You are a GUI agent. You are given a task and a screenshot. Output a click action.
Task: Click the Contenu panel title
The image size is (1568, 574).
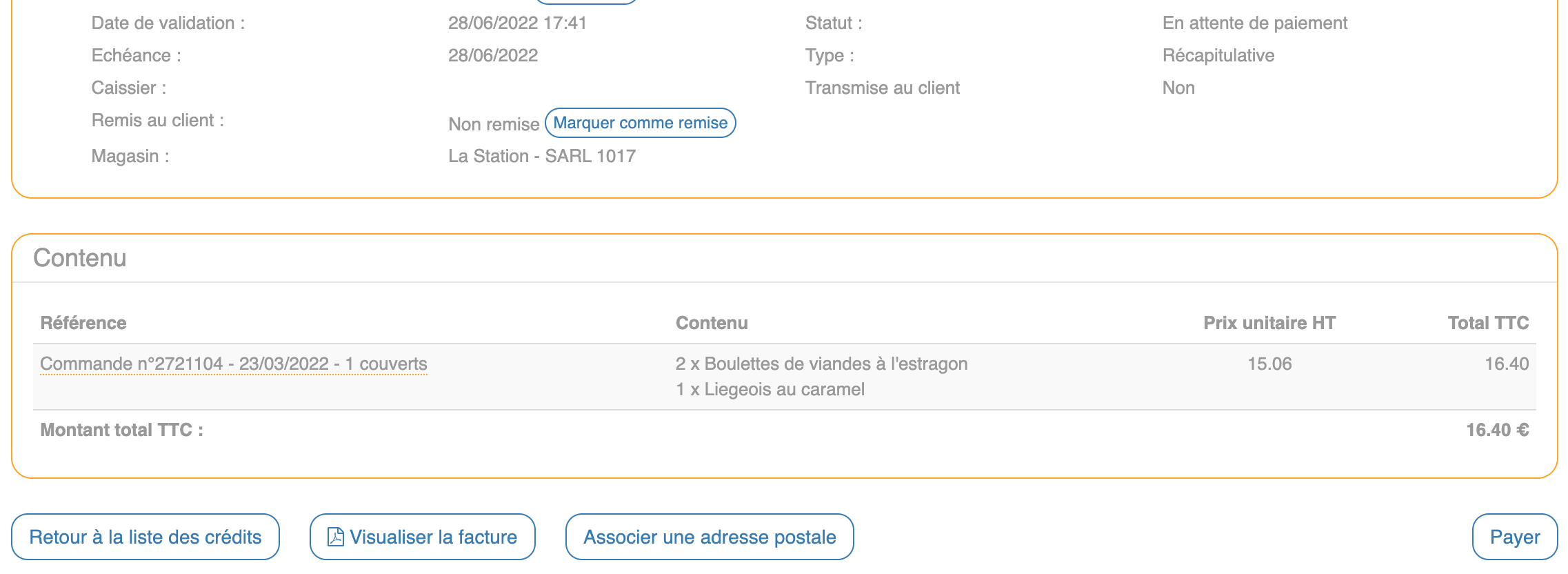pos(80,258)
